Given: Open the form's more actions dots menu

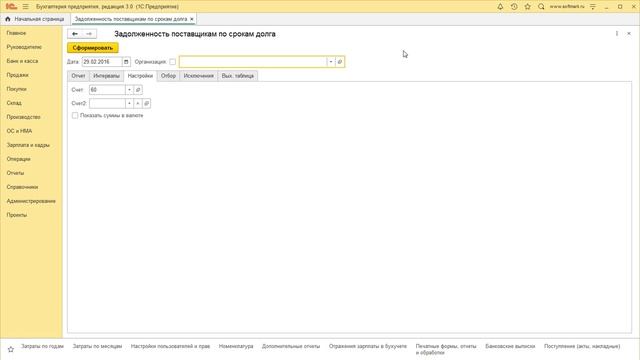Looking at the screenshot, I should 617,33.
